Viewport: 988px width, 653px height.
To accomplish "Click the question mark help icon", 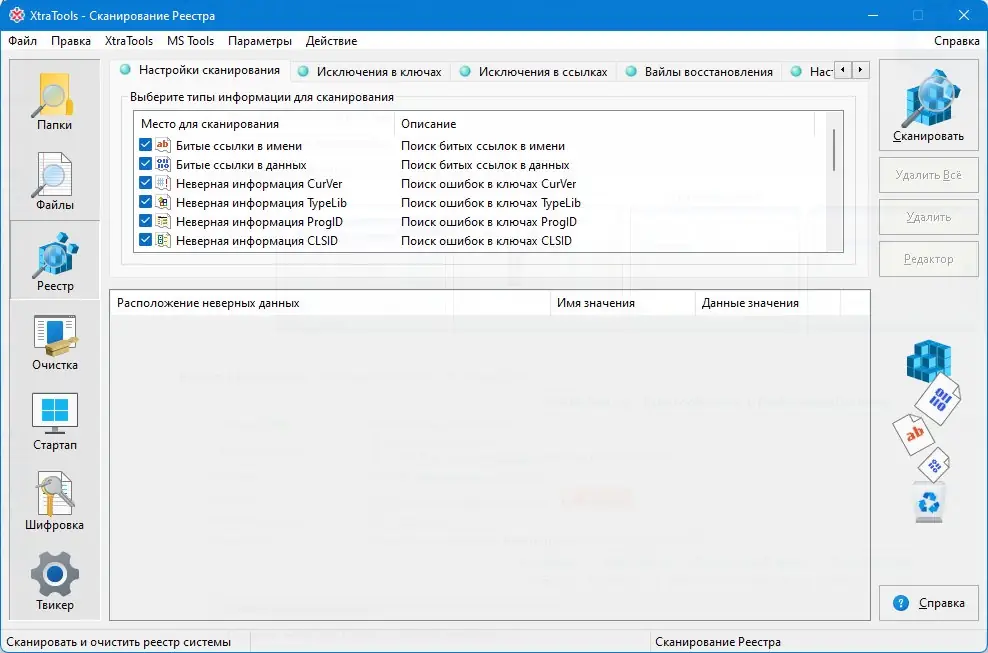I will (901, 603).
